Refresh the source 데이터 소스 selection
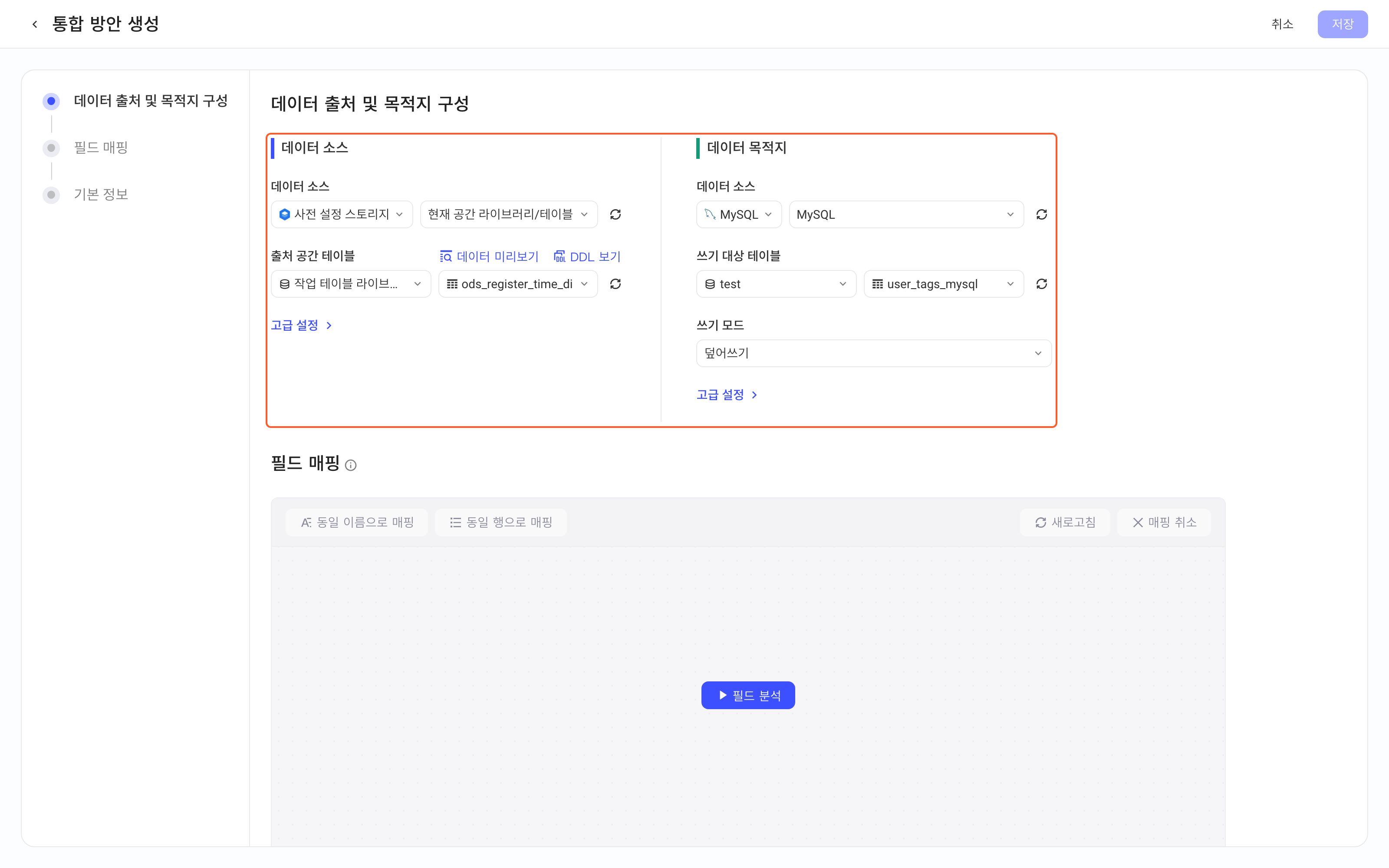1389x868 pixels. pyautogui.click(x=616, y=215)
